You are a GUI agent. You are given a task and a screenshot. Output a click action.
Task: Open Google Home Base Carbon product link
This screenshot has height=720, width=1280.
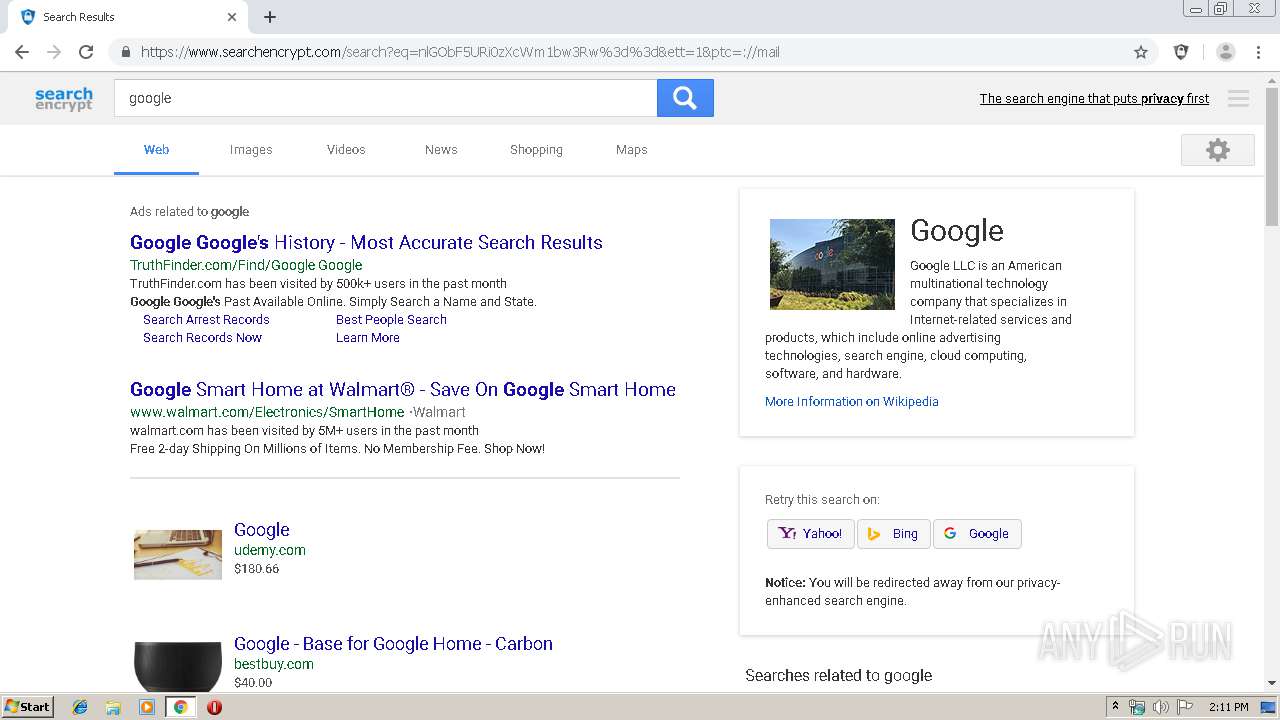[393, 644]
